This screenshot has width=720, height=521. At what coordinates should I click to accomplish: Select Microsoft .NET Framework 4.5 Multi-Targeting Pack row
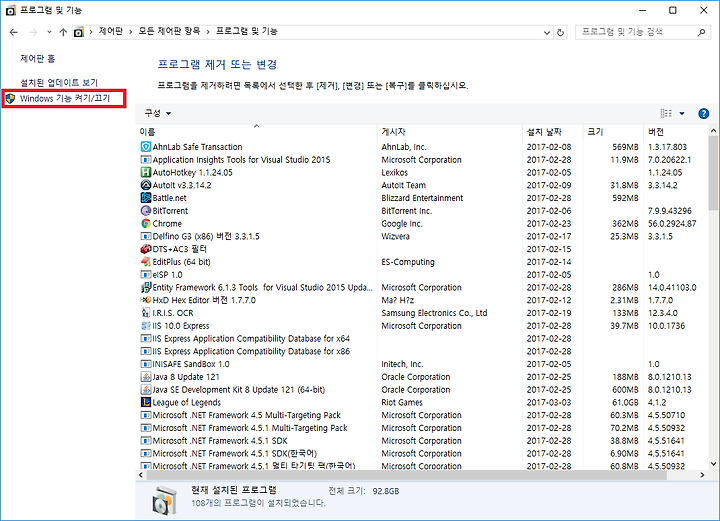pos(422,415)
